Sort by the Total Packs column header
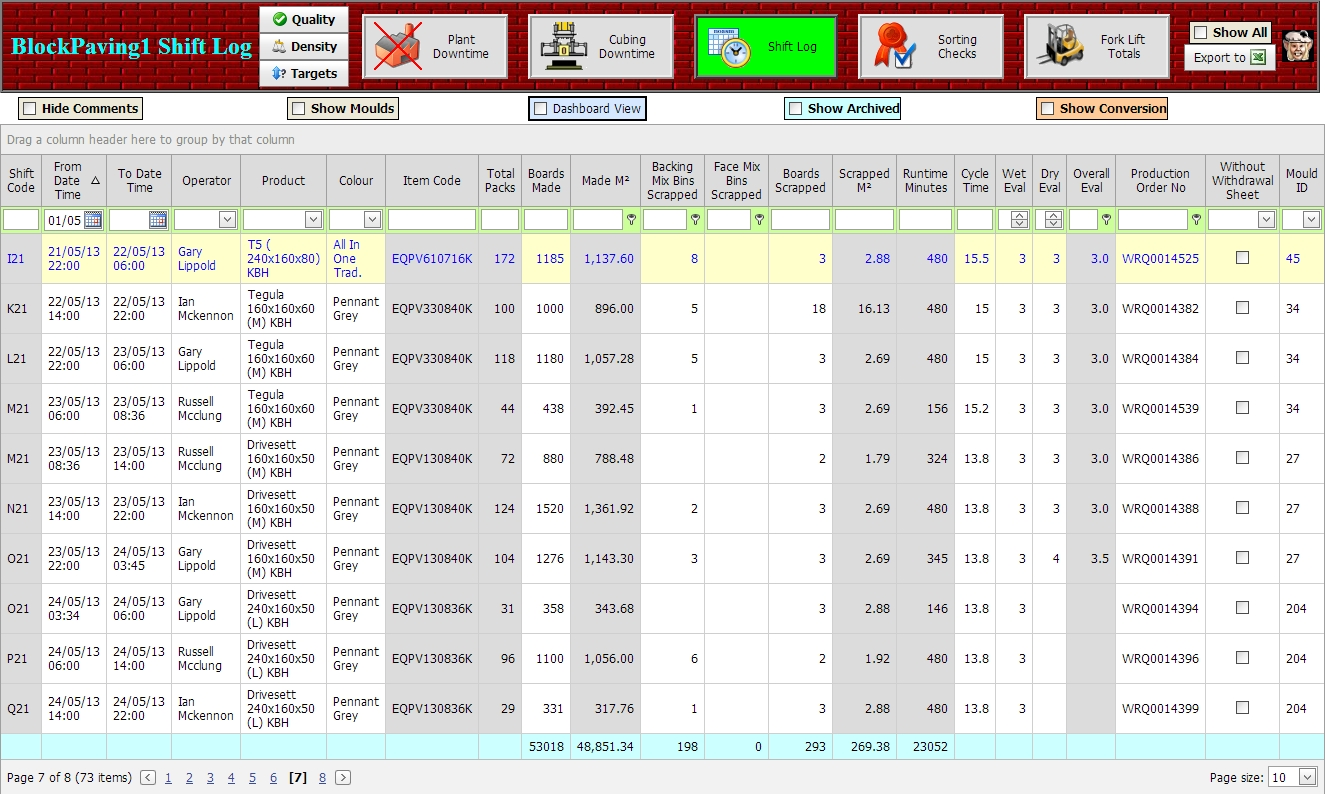The width and height of the screenshot is (1325, 794). point(500,180)
